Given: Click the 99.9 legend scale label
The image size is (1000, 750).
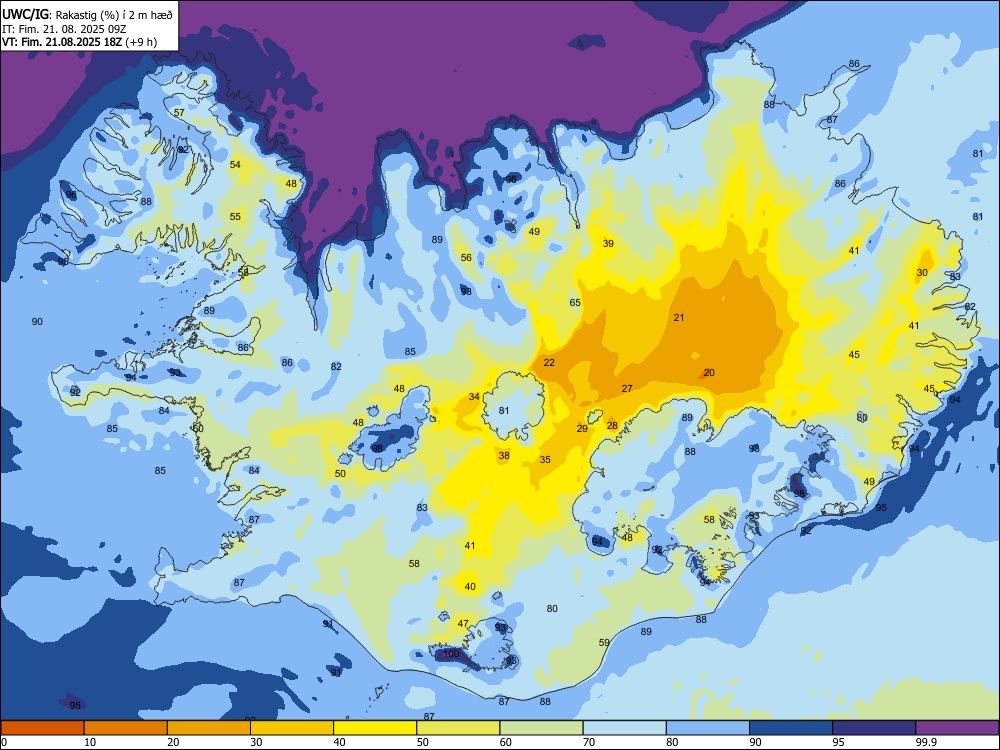Looking at the screenshot, I should pyautogui.click(x=926, y=742).
